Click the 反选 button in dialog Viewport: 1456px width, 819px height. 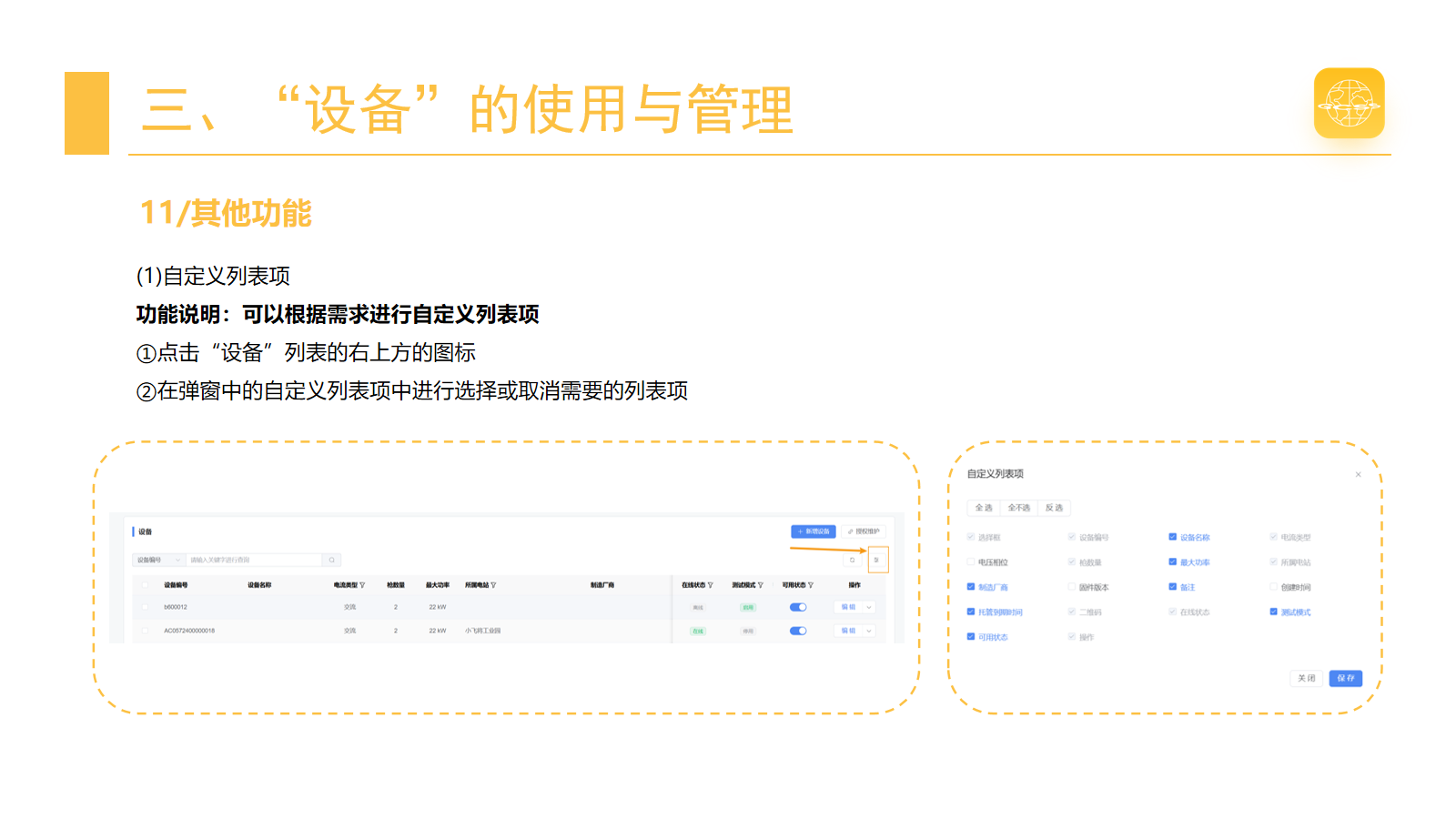coord(1054,508)
